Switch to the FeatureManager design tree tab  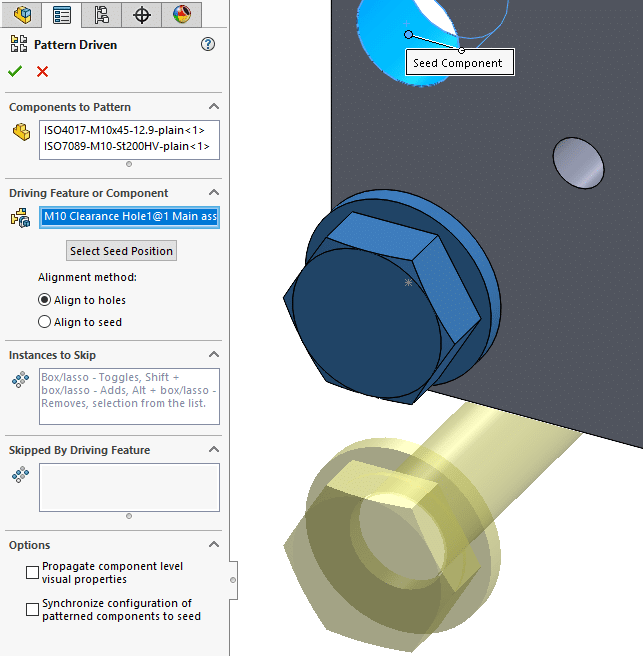(22, 14)
